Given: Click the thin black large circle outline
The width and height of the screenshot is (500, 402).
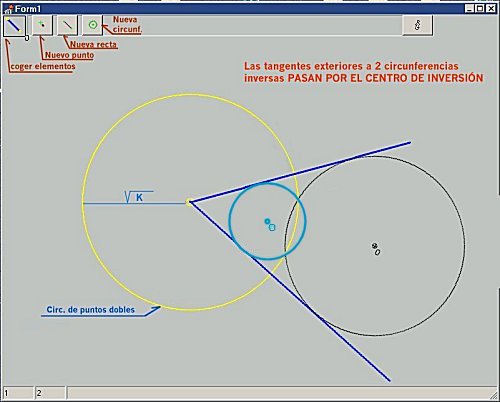Looking at the screenshot, I should click(464, 246).
